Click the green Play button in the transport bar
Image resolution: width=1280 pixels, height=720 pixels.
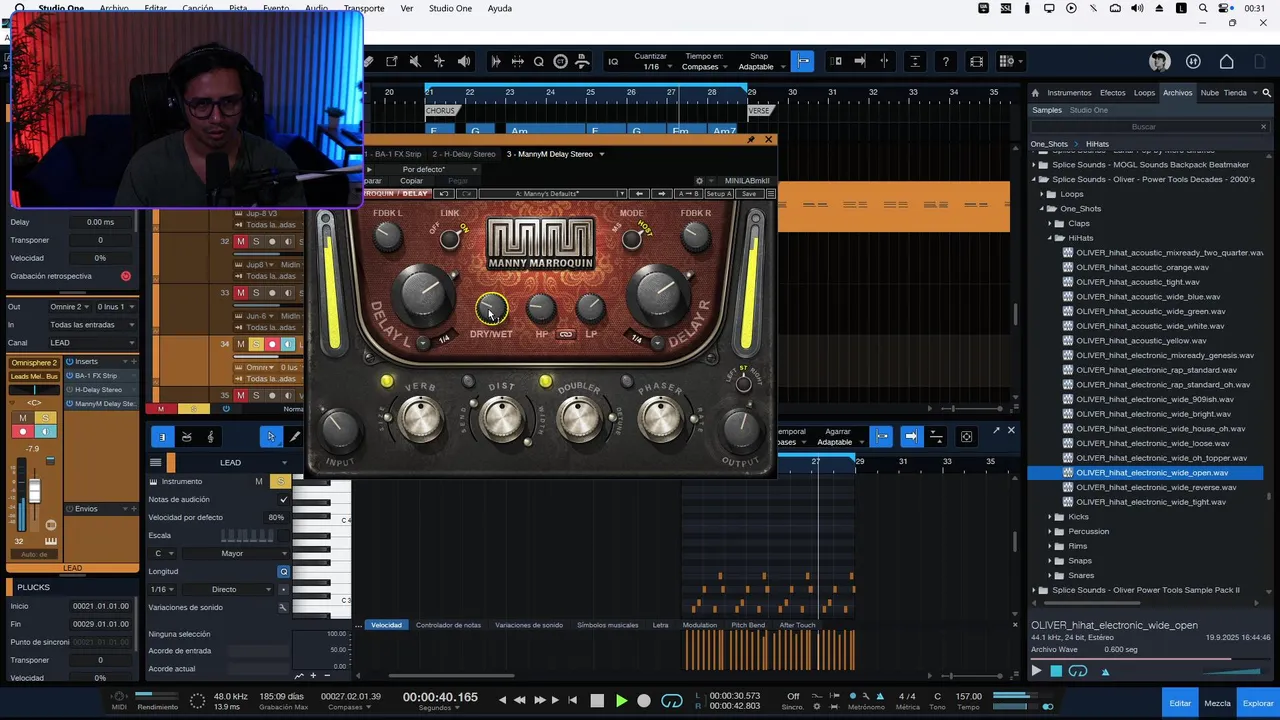(x=621, y=701)
